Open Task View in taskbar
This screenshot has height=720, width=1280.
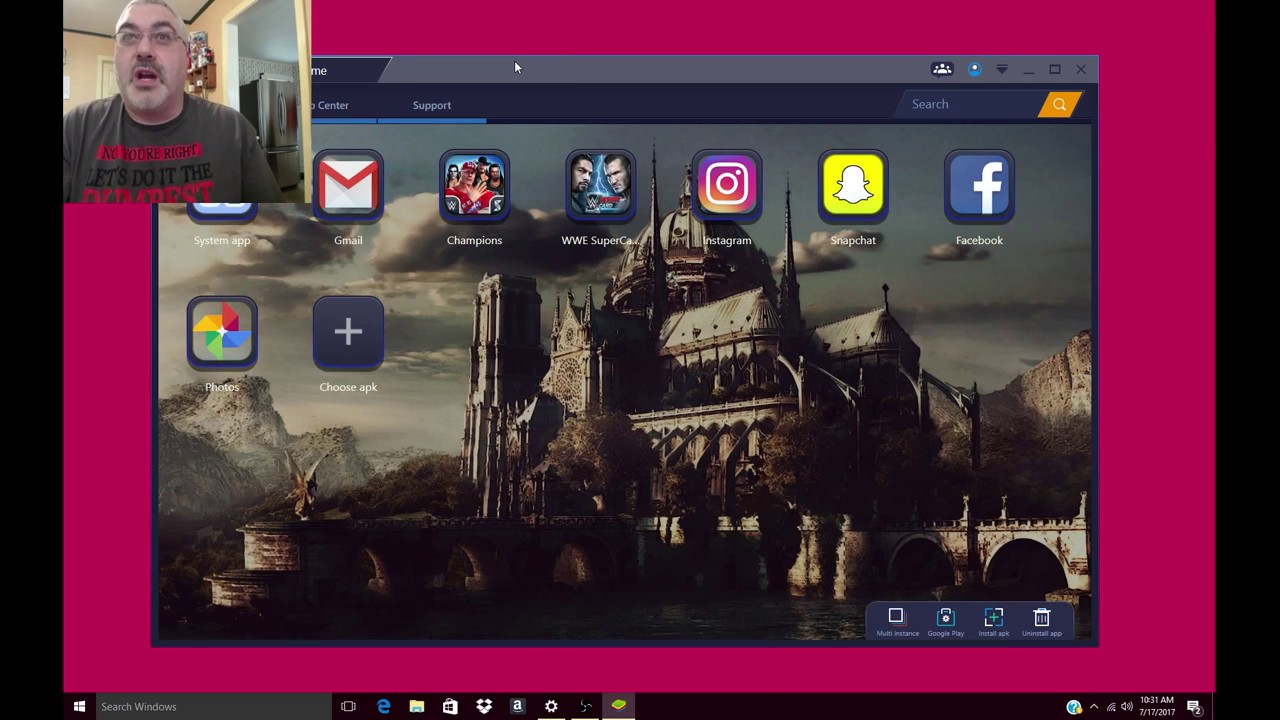(x=348, y=706)
